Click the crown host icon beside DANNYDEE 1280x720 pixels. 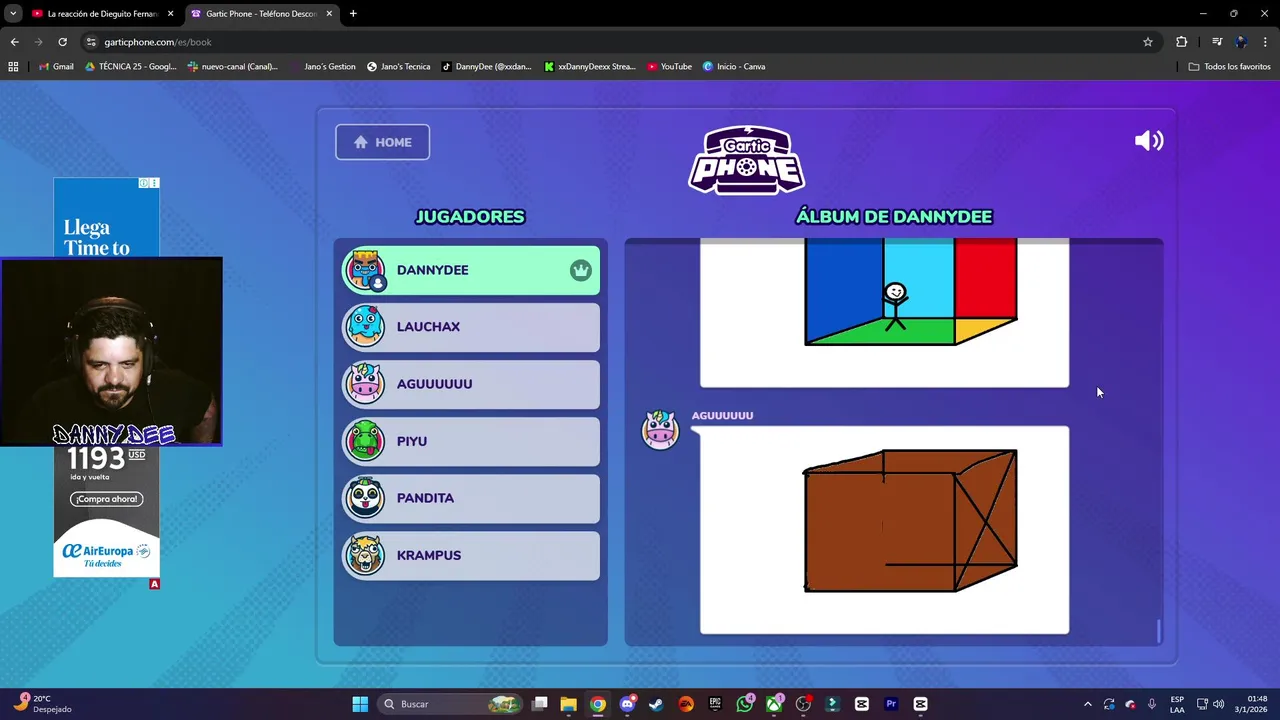pos(581,270)
